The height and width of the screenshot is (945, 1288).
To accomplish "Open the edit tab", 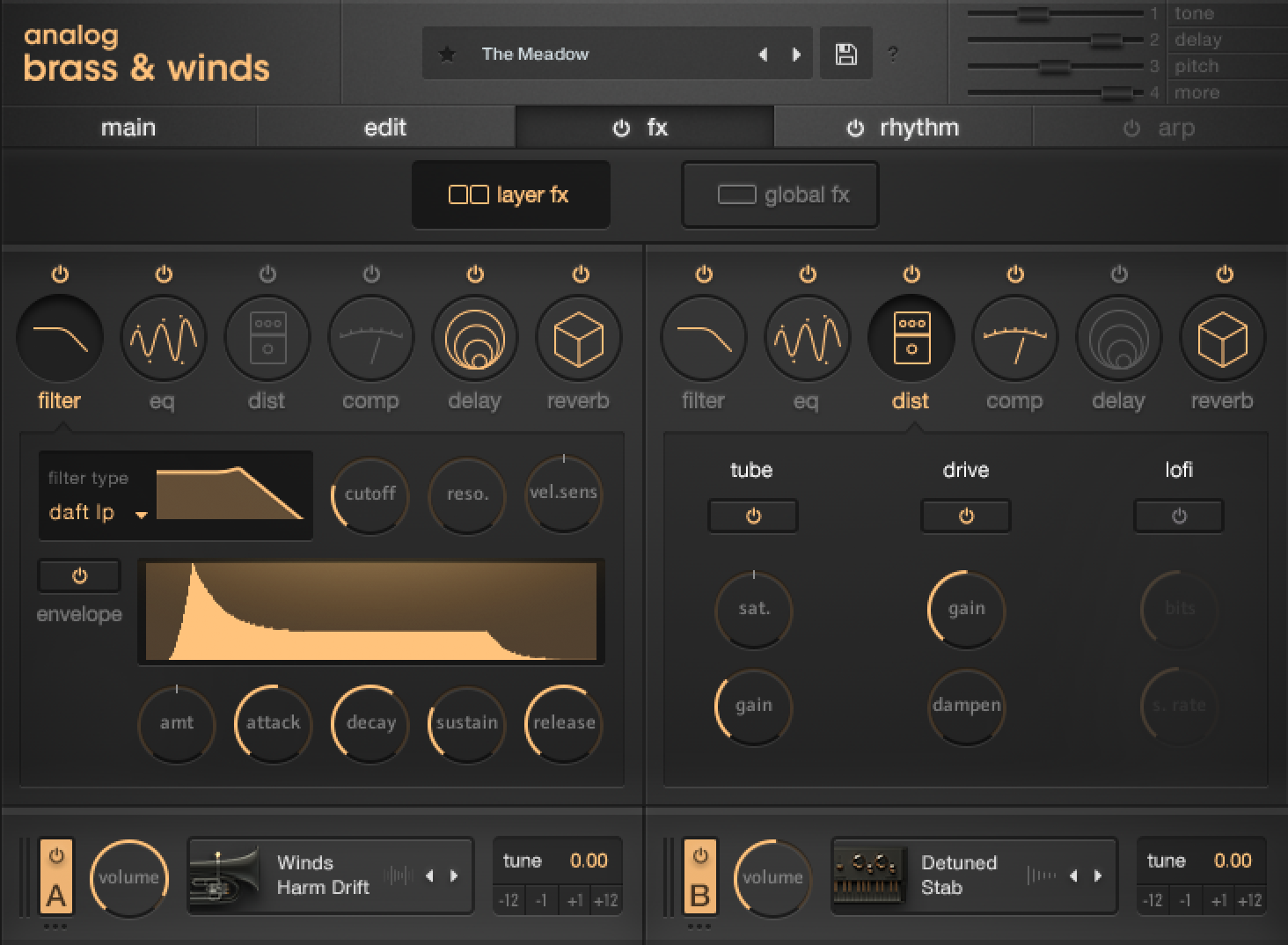I will 385,127.
